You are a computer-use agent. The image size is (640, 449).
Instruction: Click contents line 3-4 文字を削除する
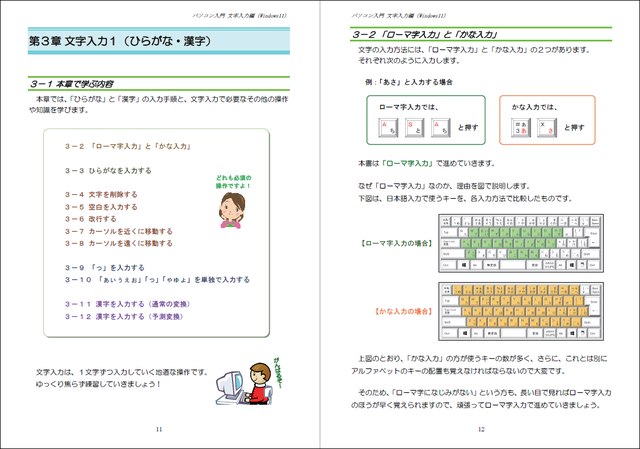coord(101,194)
